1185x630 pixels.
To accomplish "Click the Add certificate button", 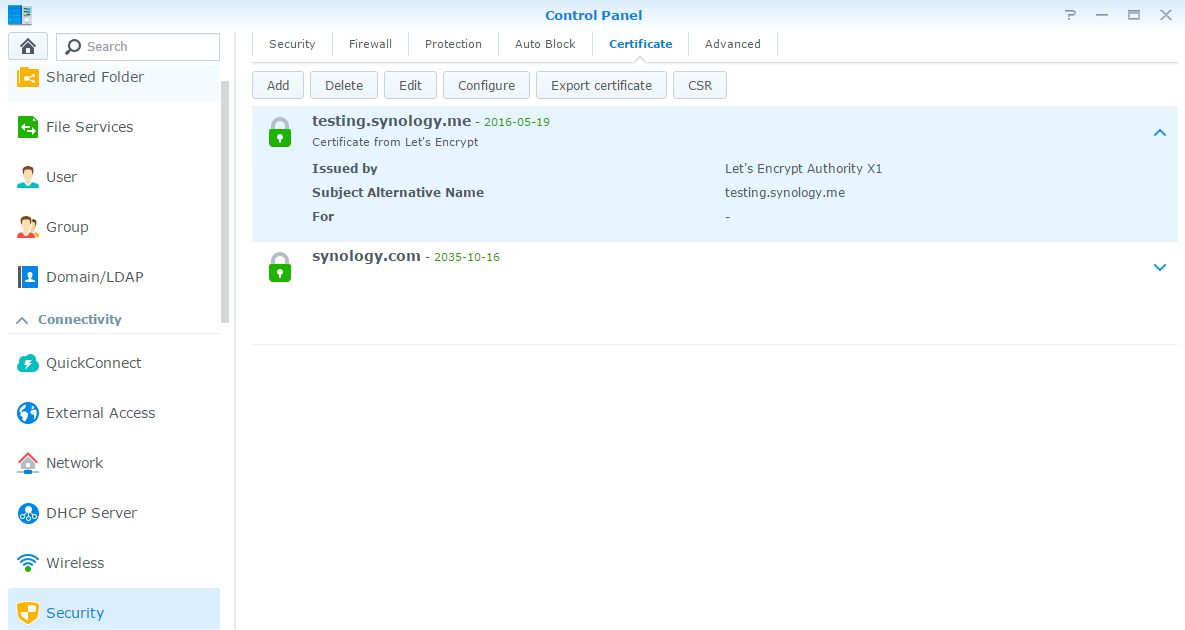I will [278, 85].
